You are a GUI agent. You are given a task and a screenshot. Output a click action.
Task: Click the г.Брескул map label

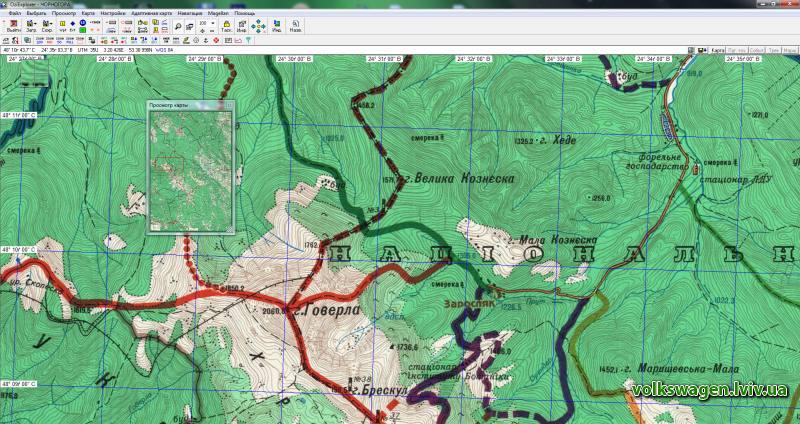tap(382, 390)
